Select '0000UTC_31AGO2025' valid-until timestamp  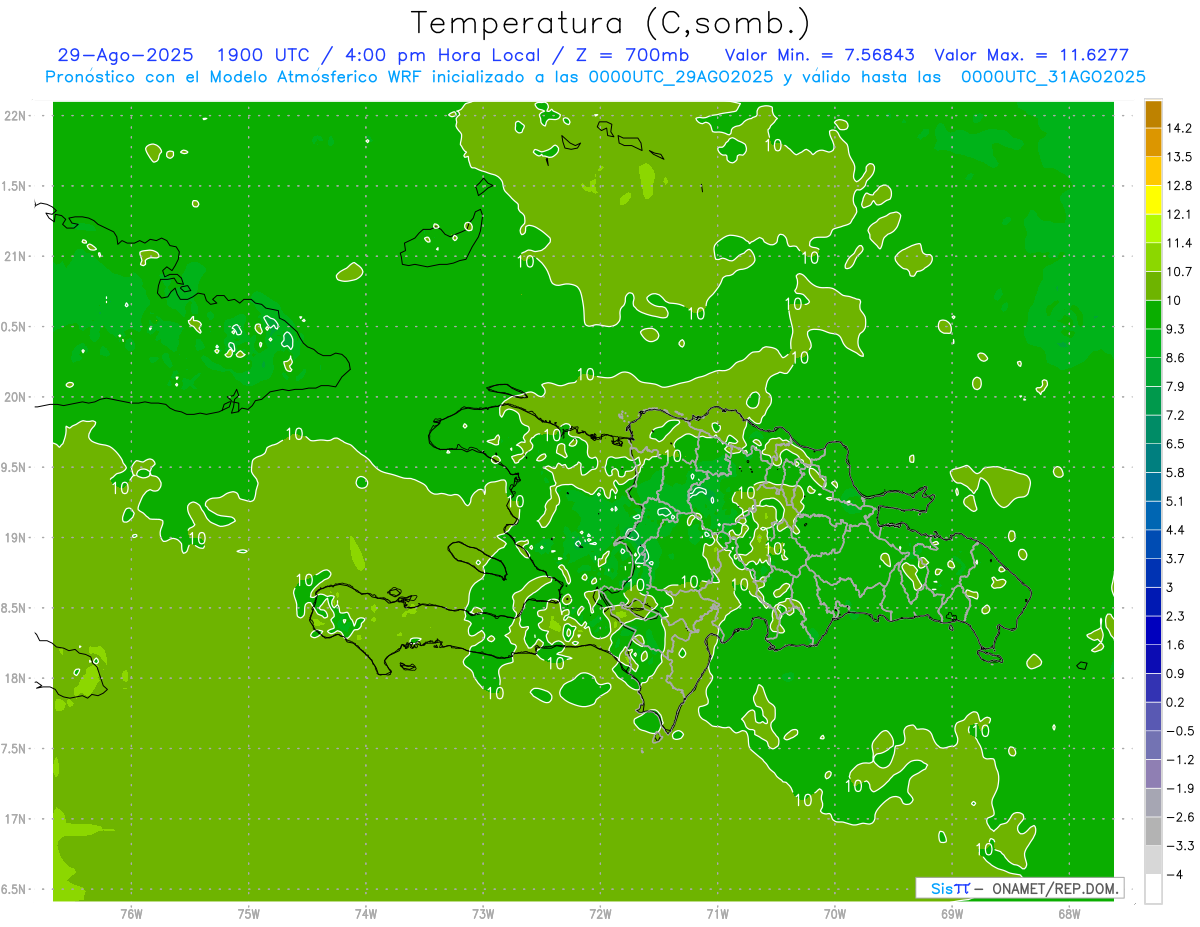pos(1052,77)
